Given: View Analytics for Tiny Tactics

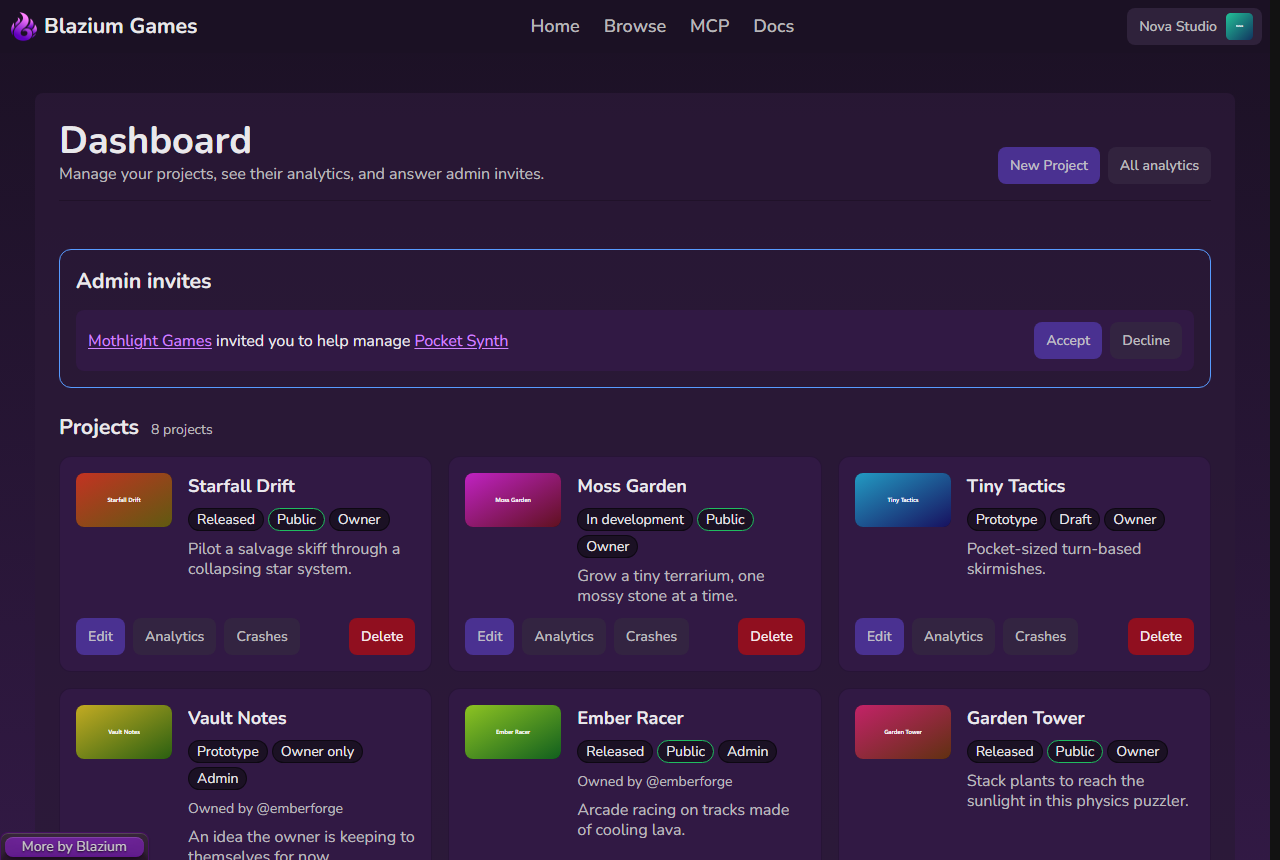Looking at the screenshot, I should point(953,636).
